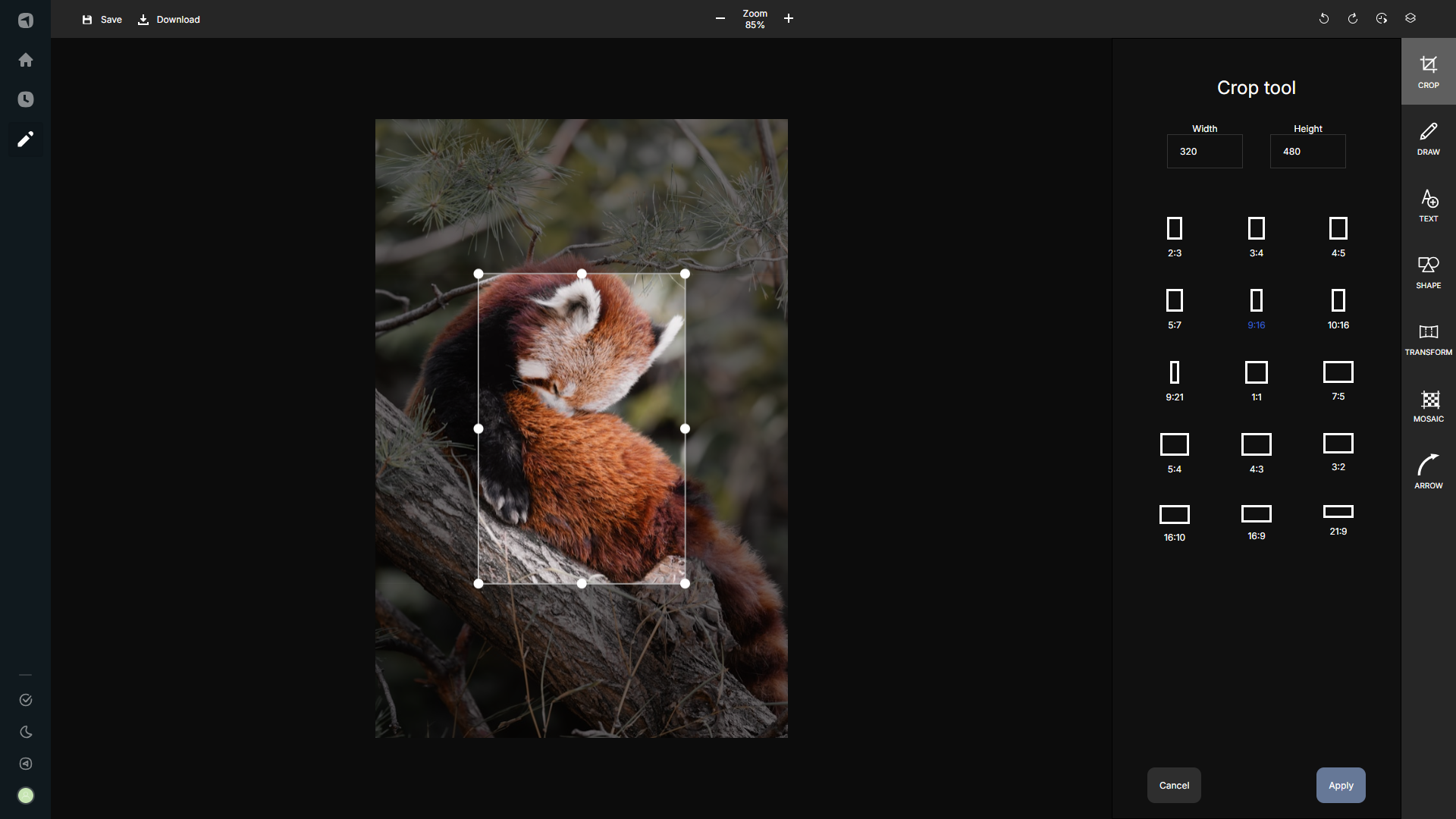This screenshot has height=819, width=1456.
Task: Cancel the crop operation
Action: 1173,785
